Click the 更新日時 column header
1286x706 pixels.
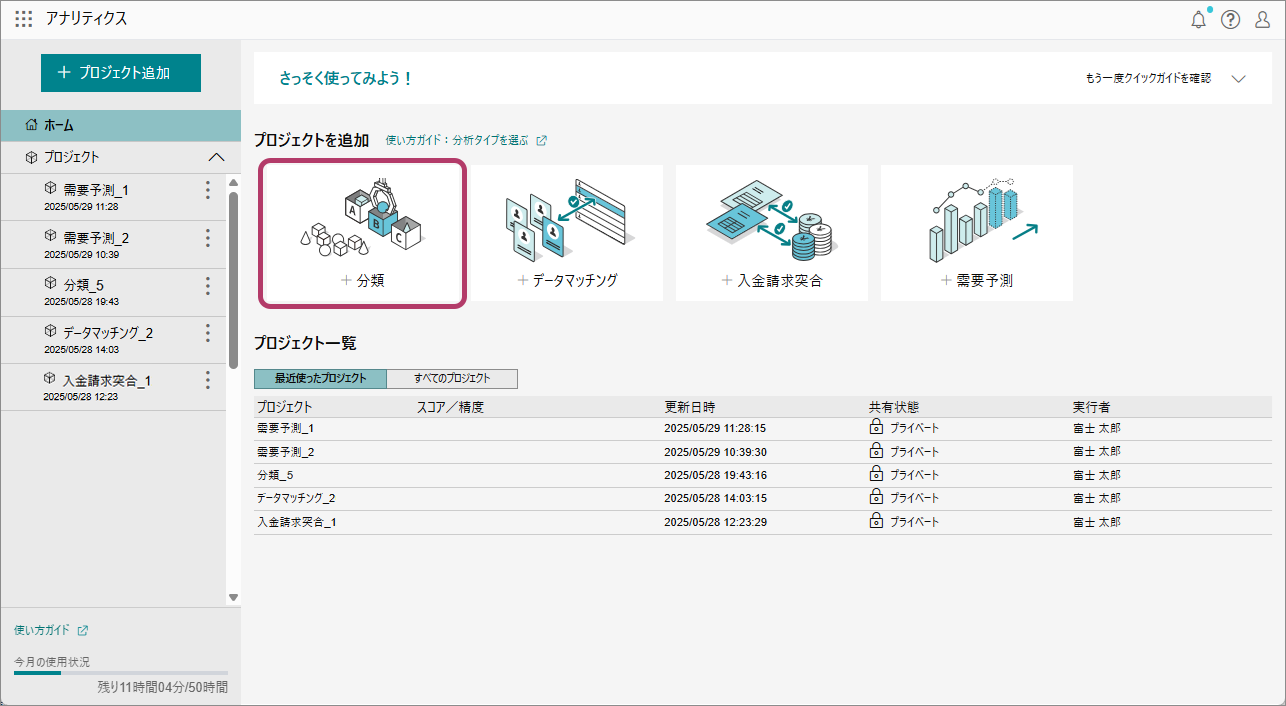690,408
